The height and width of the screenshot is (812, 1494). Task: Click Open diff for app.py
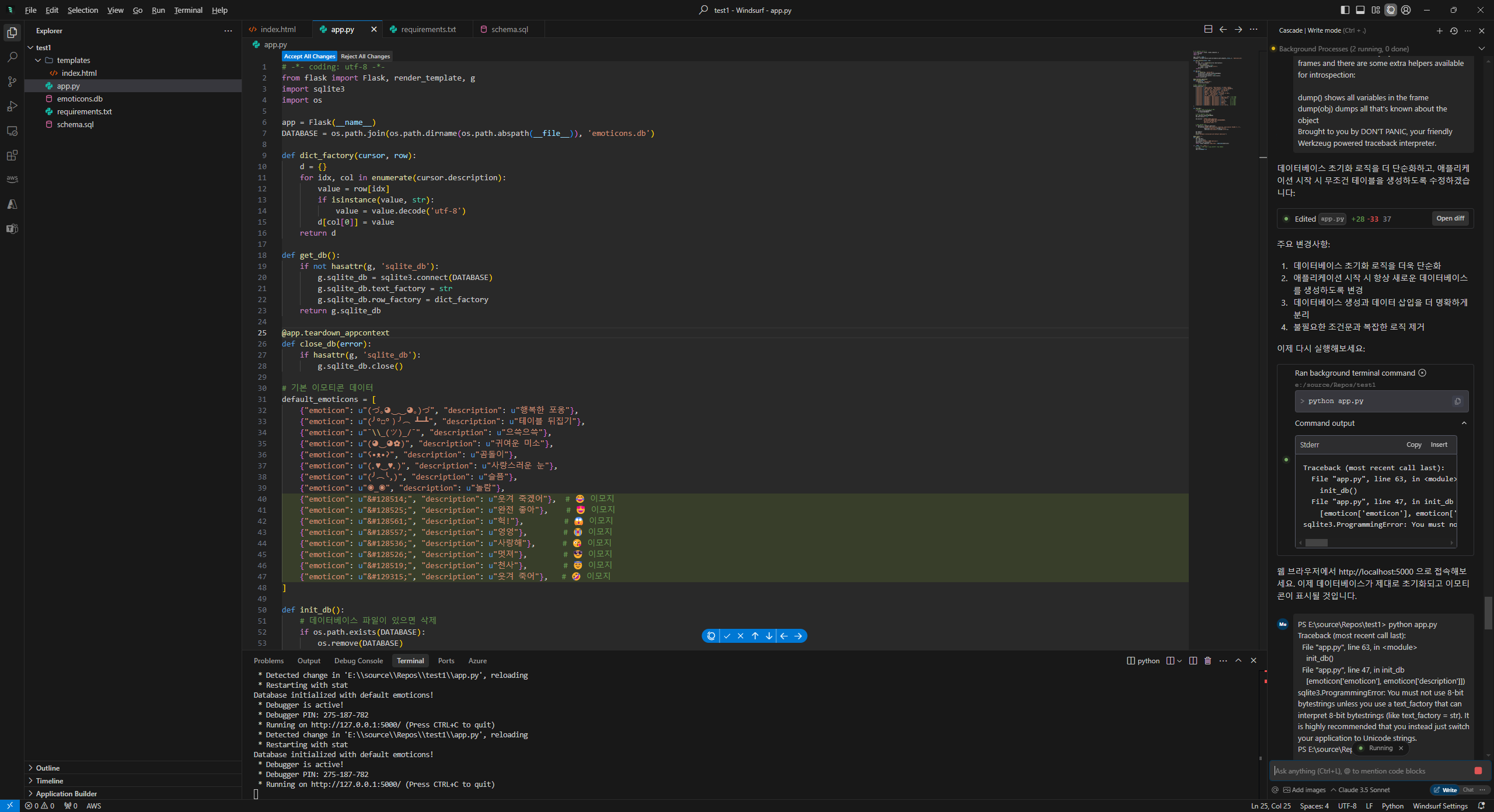pyautogui.click(x=1450, y=219)
